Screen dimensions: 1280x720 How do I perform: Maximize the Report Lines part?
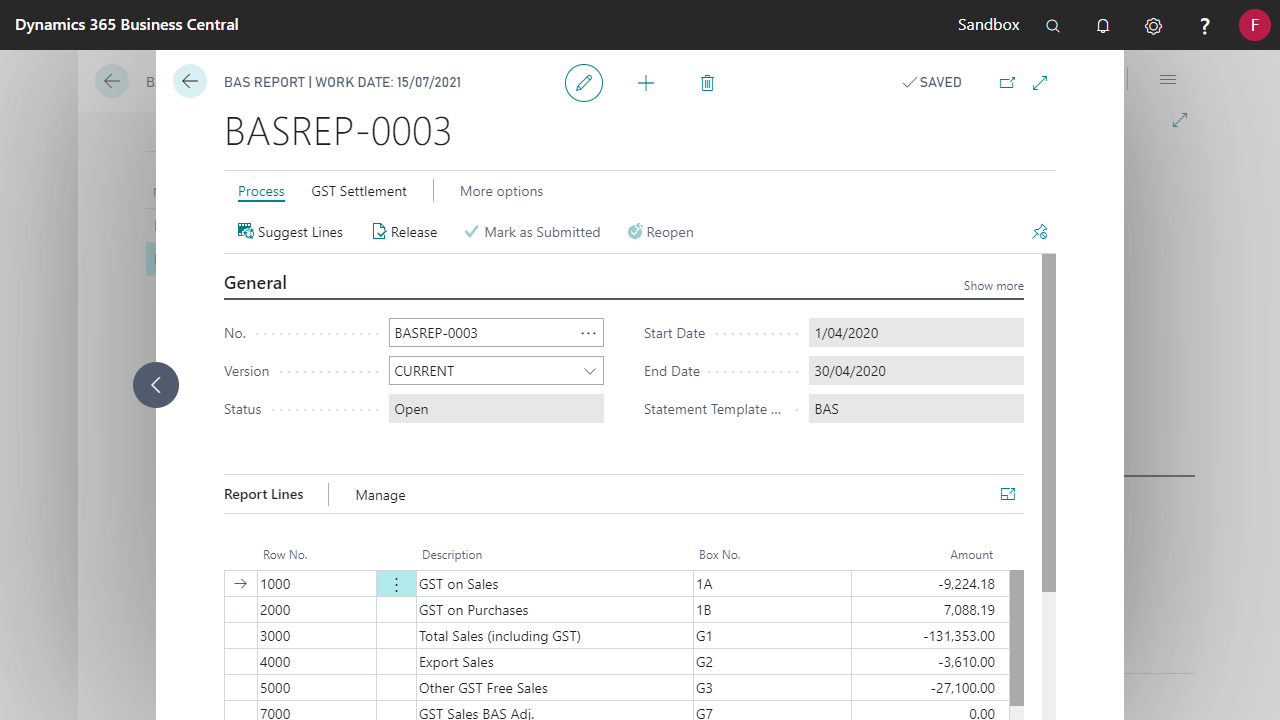1008,494
